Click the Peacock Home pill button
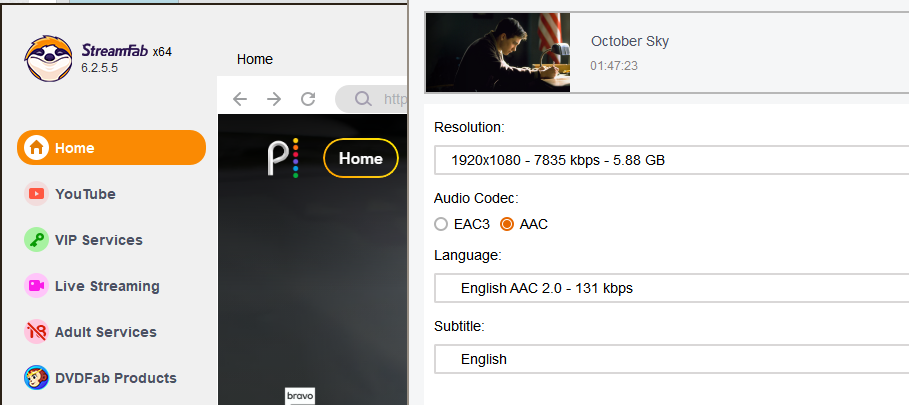Image resolution: width=909 pixels, height=405 pixels. 360,158
